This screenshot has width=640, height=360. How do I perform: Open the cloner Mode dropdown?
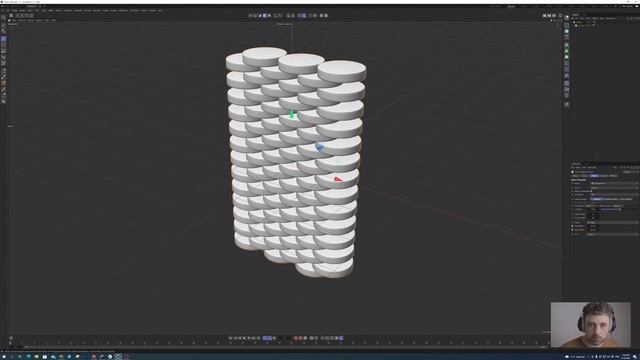(x=615, y=183)
